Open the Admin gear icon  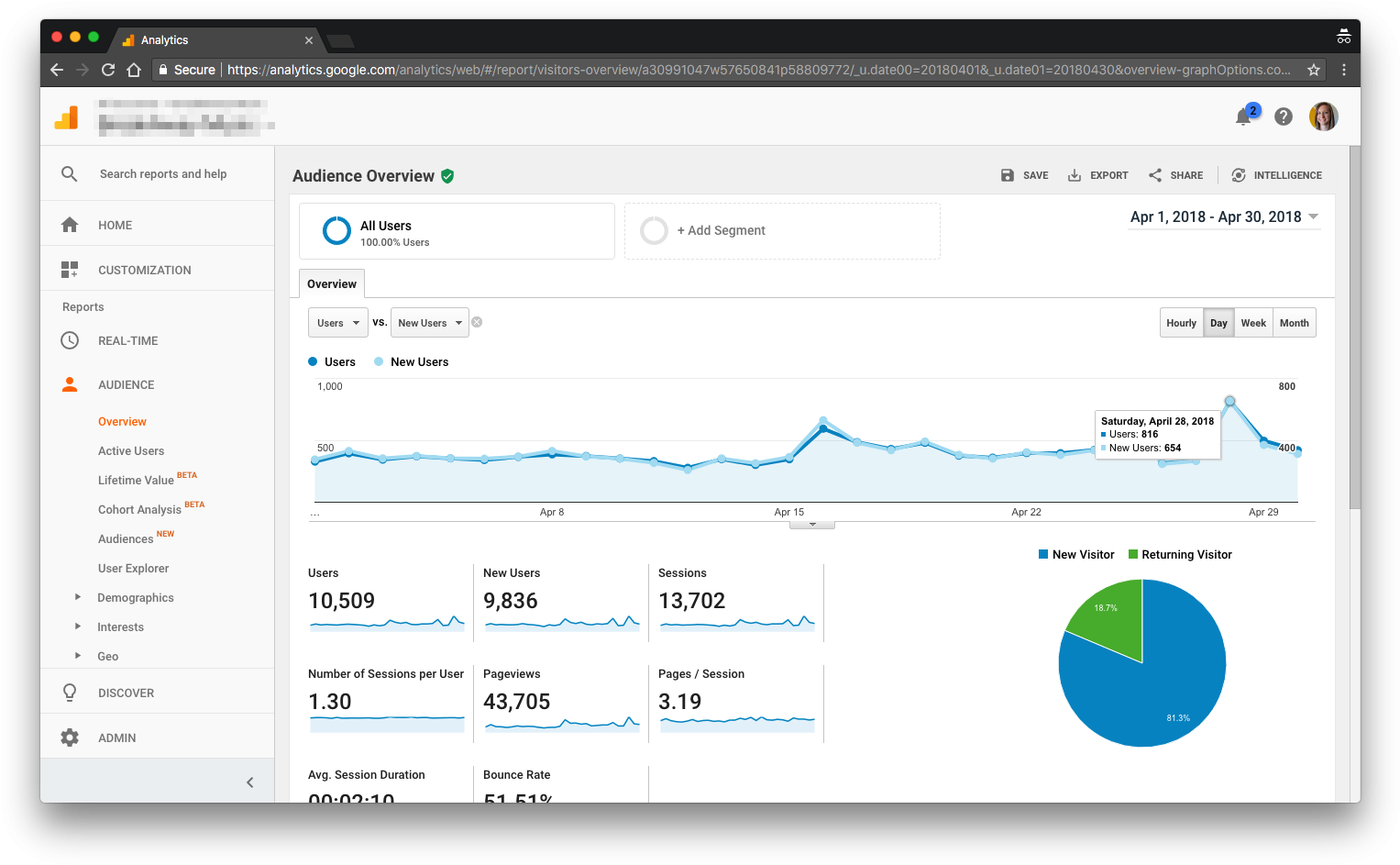[x=70, y=737]
